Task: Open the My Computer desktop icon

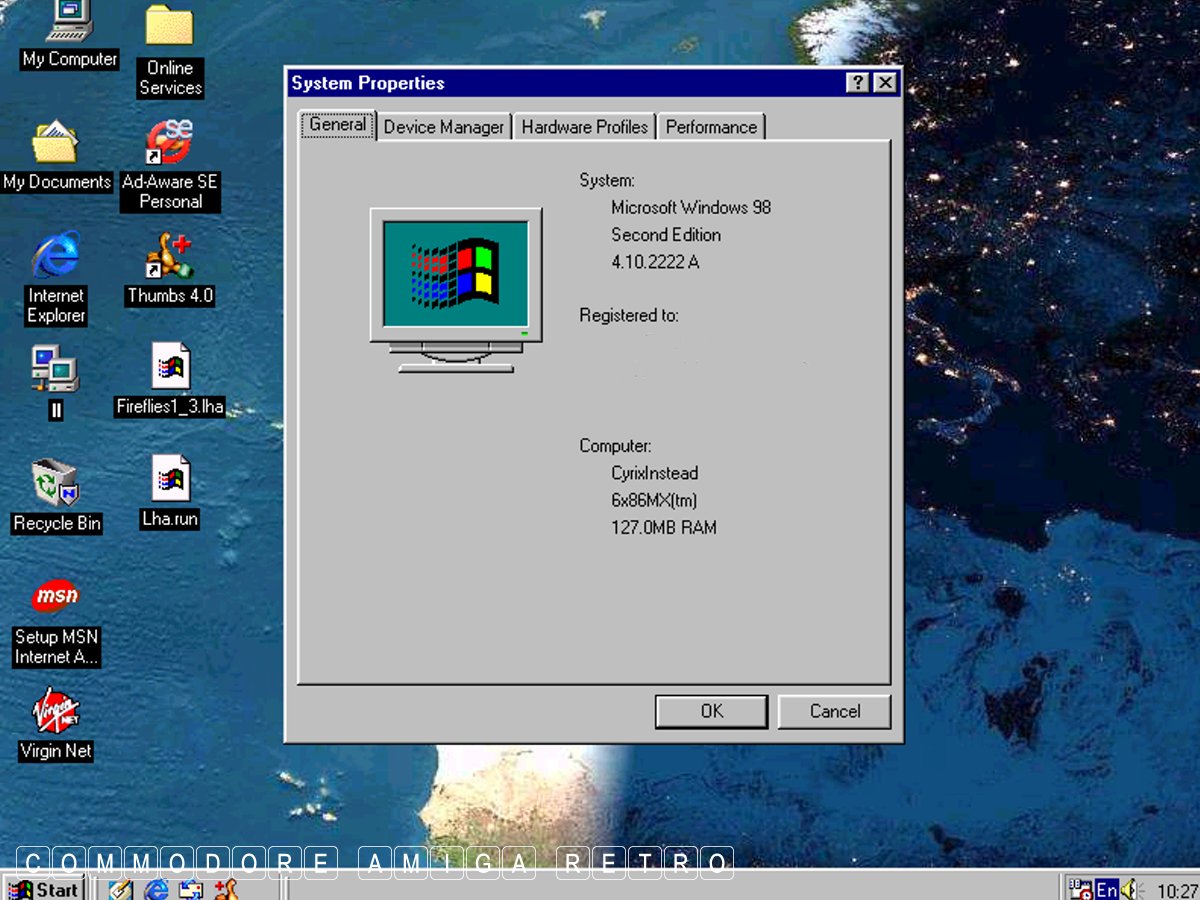Action: [69, 24]
